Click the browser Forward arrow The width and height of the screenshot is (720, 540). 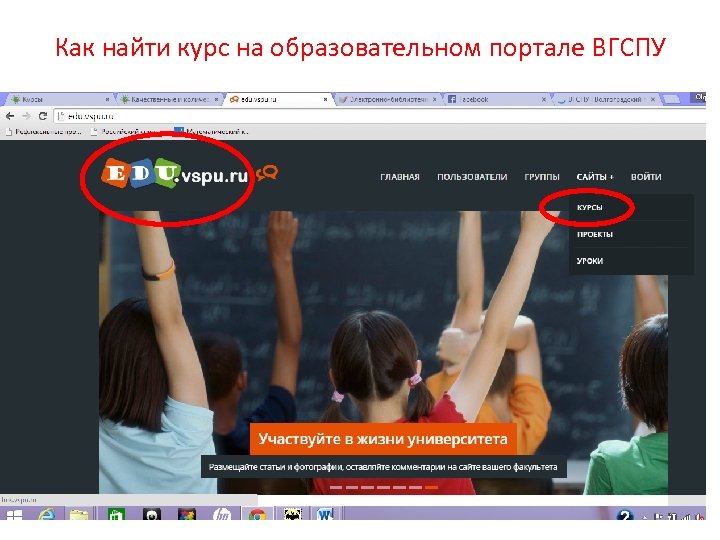(27, 116)
